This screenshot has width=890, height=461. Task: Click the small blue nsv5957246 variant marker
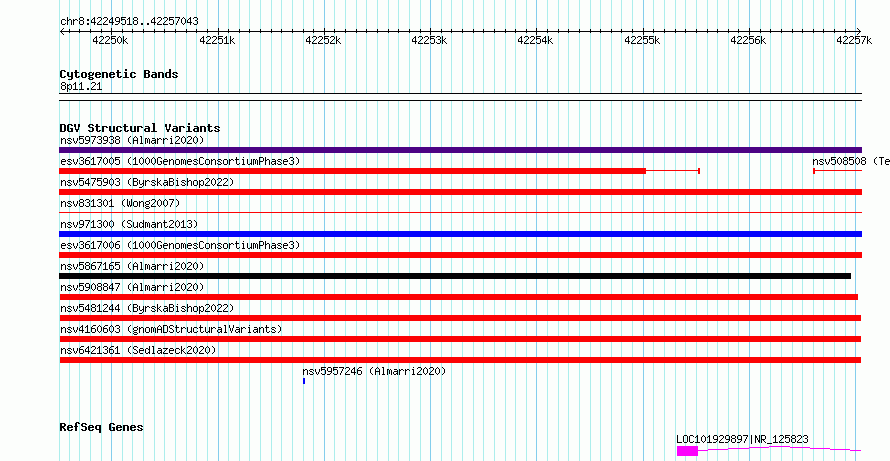(x=304, y=381)
